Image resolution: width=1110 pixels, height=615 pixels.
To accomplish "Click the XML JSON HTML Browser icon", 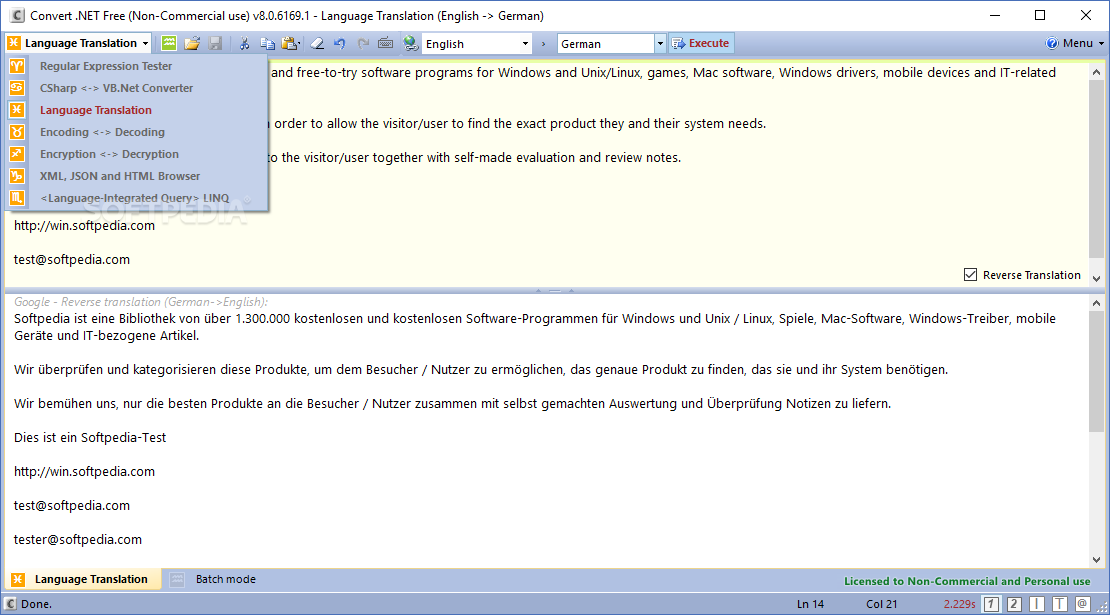I will coord(17,176).
